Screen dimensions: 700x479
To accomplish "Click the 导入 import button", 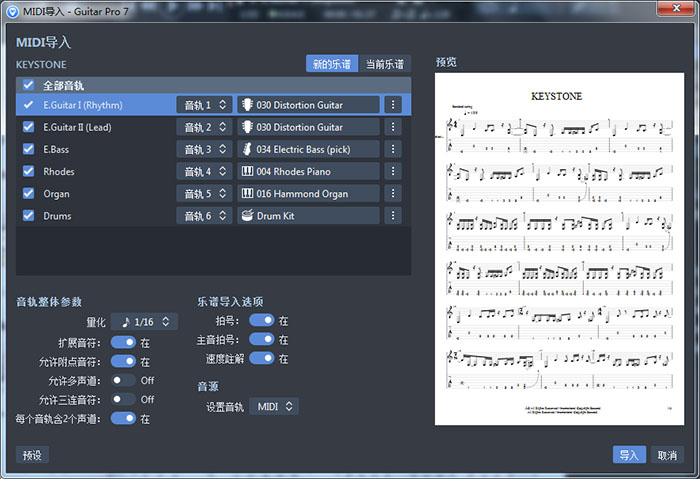I will (629, 455).
